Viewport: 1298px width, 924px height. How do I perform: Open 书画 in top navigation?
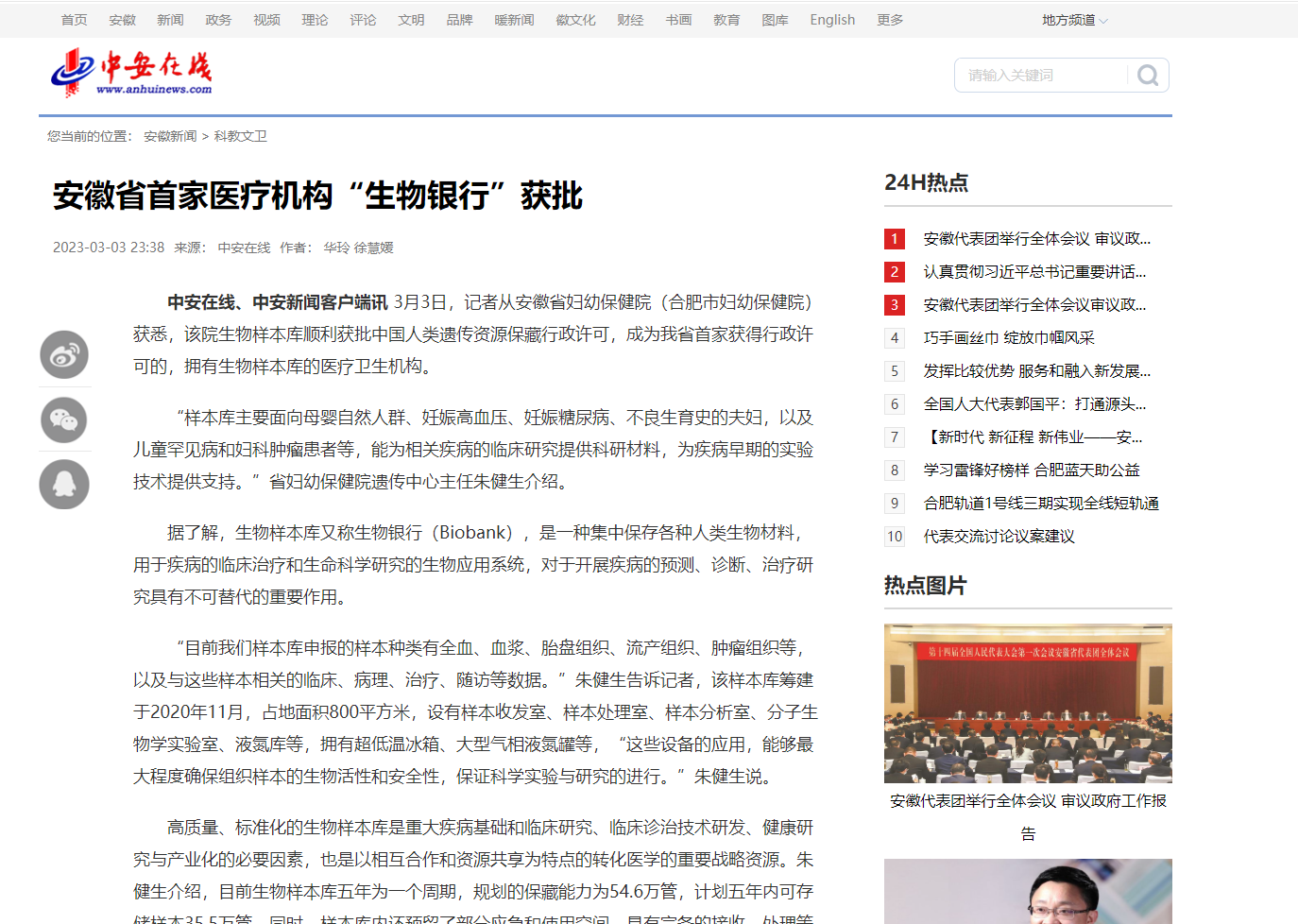(x=679, y=20)
